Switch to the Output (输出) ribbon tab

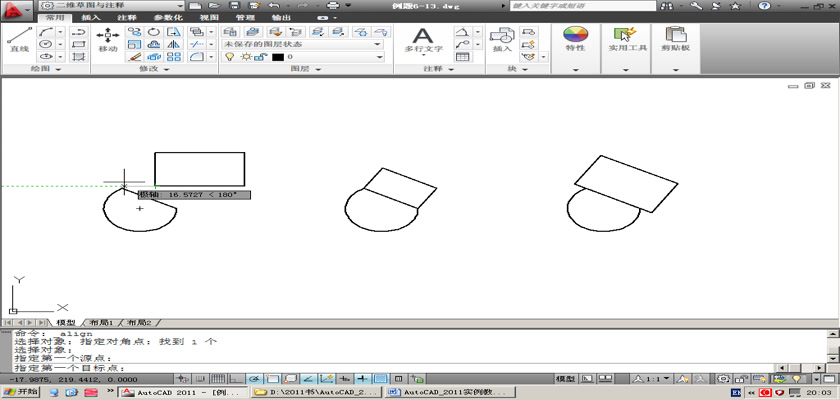coord(281,18)
